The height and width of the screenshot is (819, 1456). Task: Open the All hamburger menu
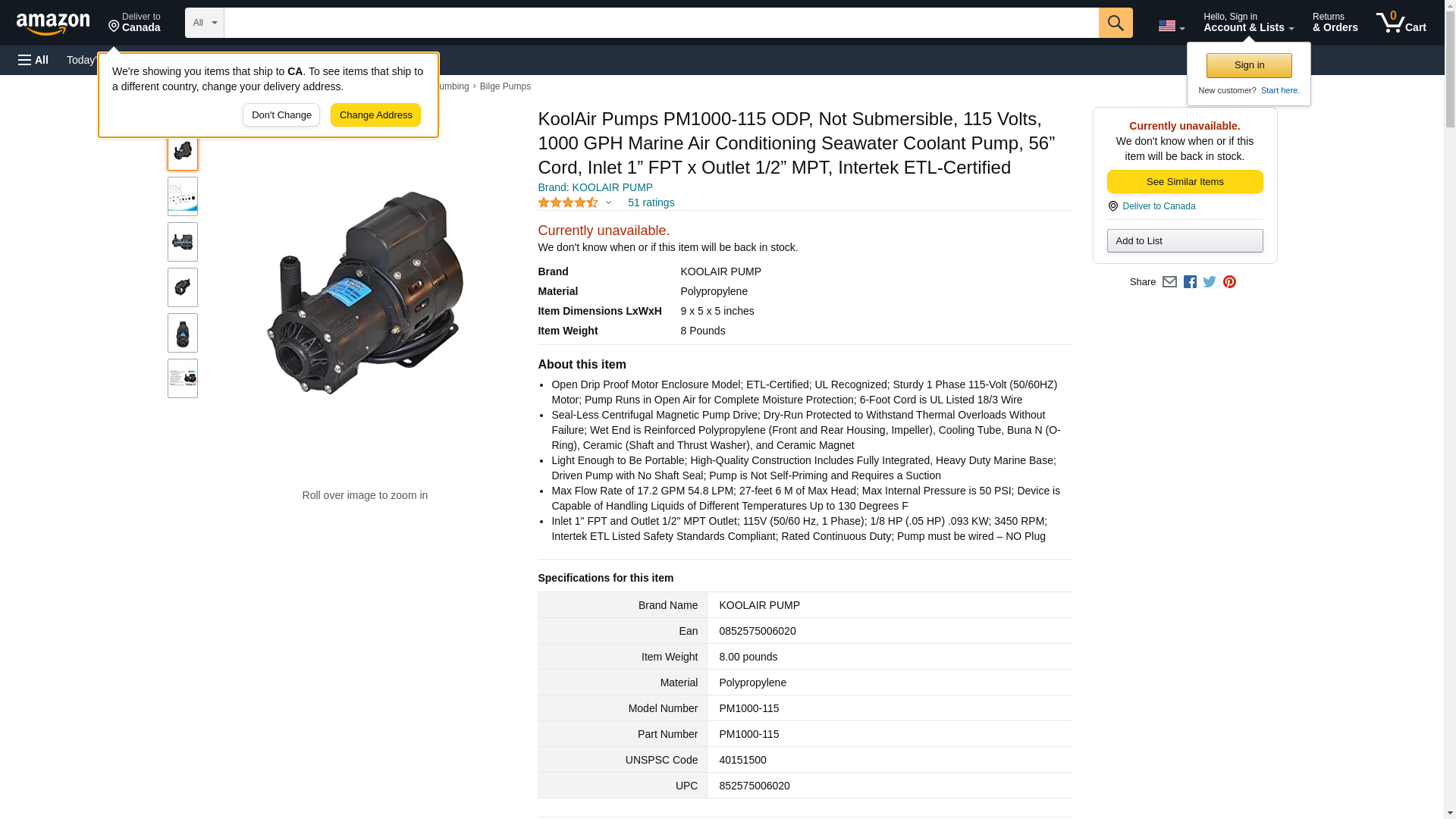pyautogui.click(x=33, y=60)
